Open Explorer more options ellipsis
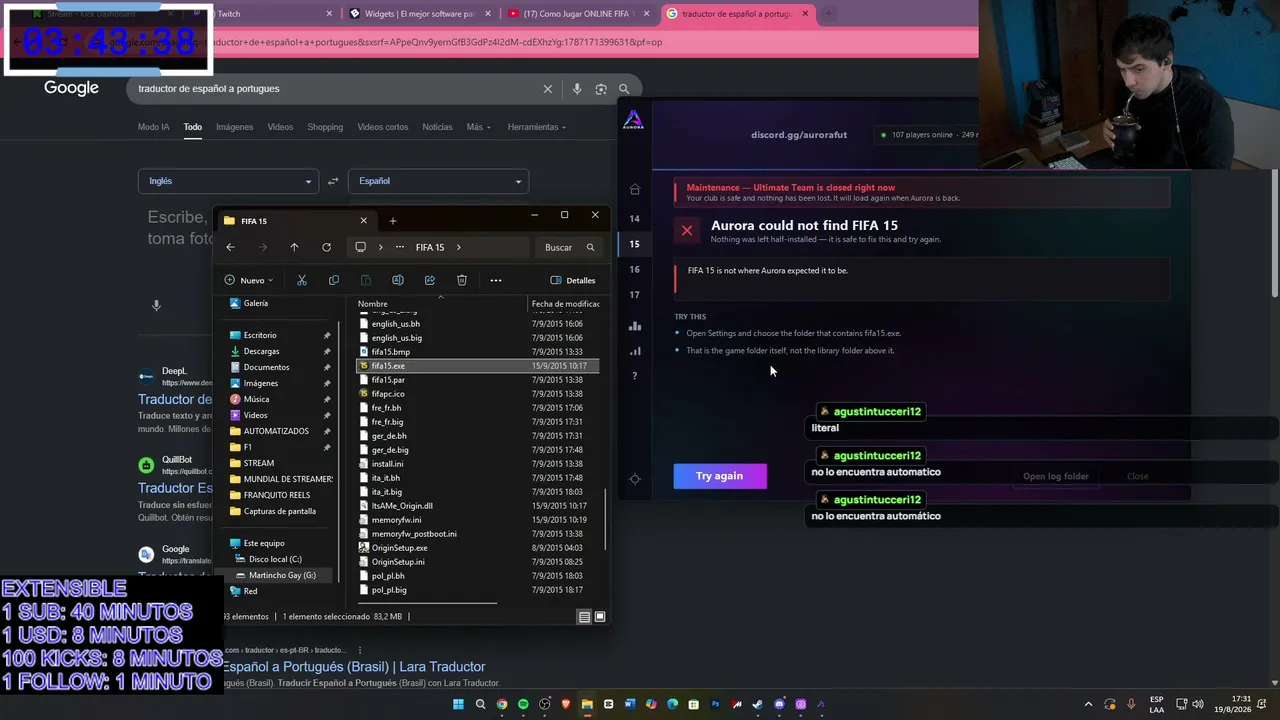 496,280
